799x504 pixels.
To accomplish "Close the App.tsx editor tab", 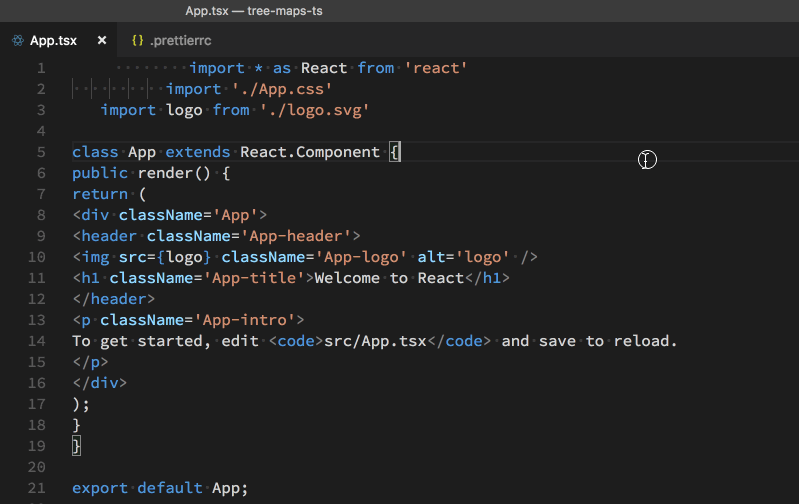I will click(102, 41).
